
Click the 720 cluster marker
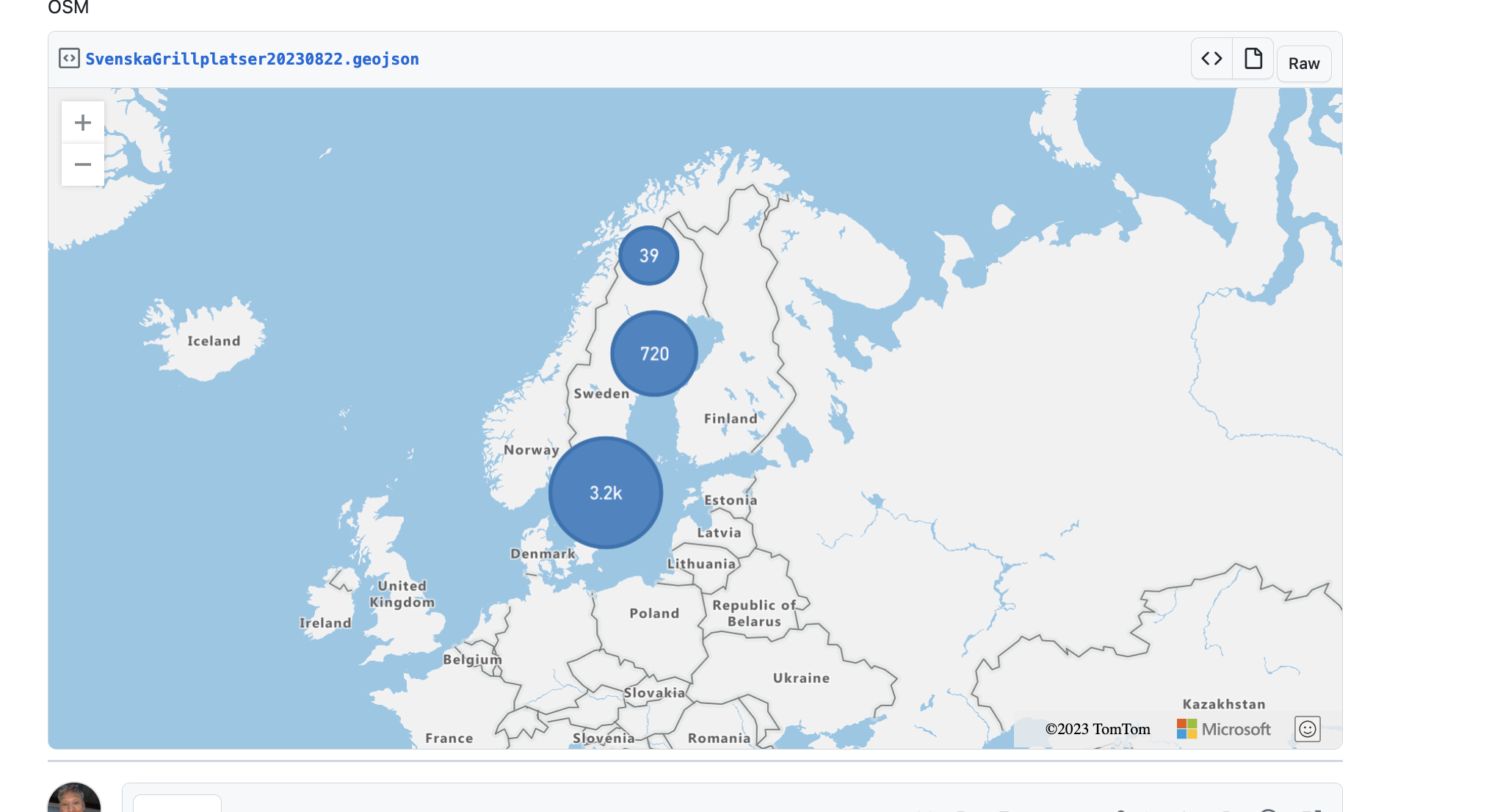pyautogui.click(x=653, y=353)
